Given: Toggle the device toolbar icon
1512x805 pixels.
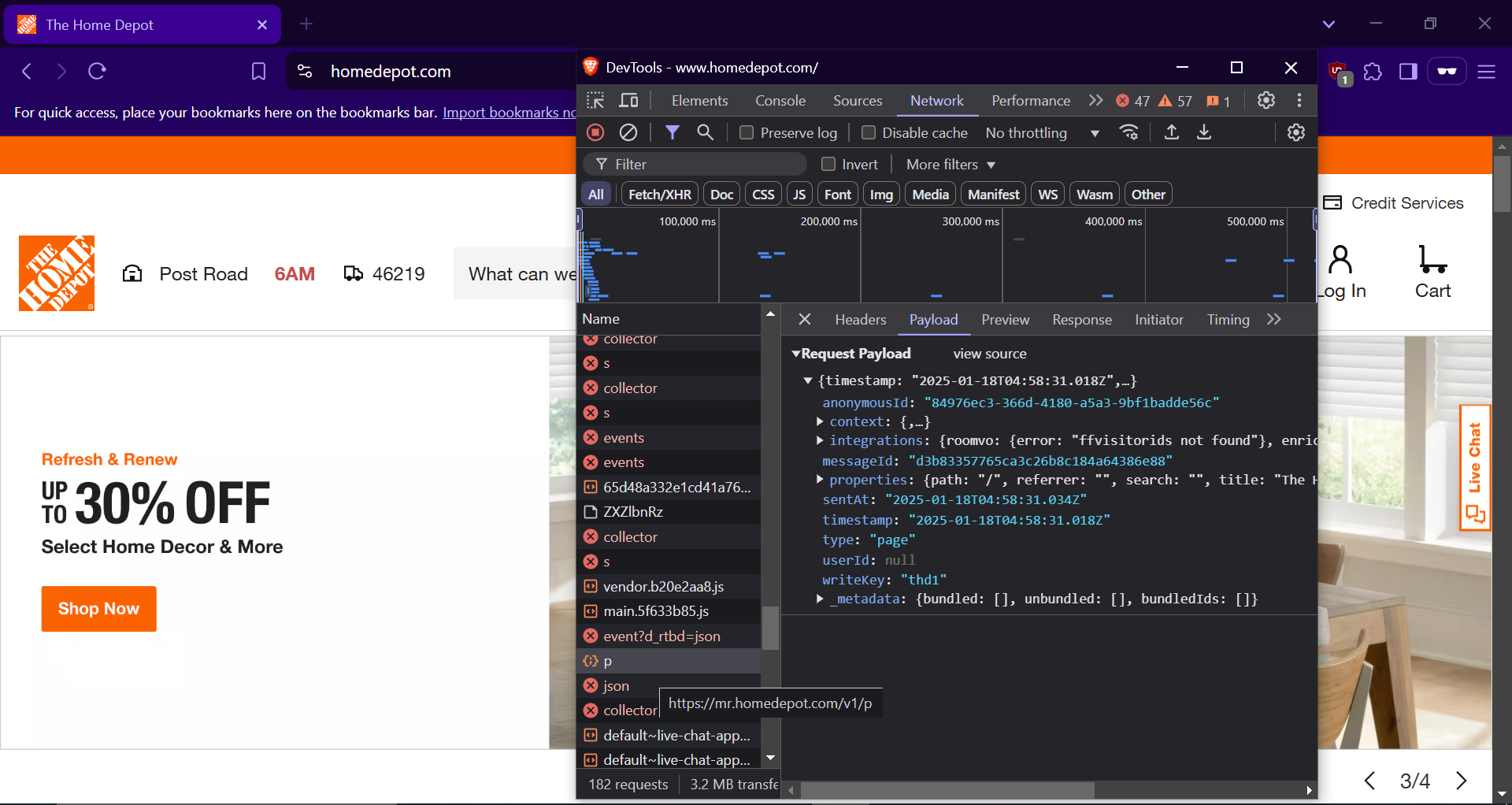Looking at the screenshot, I should [x=628, y=100].
